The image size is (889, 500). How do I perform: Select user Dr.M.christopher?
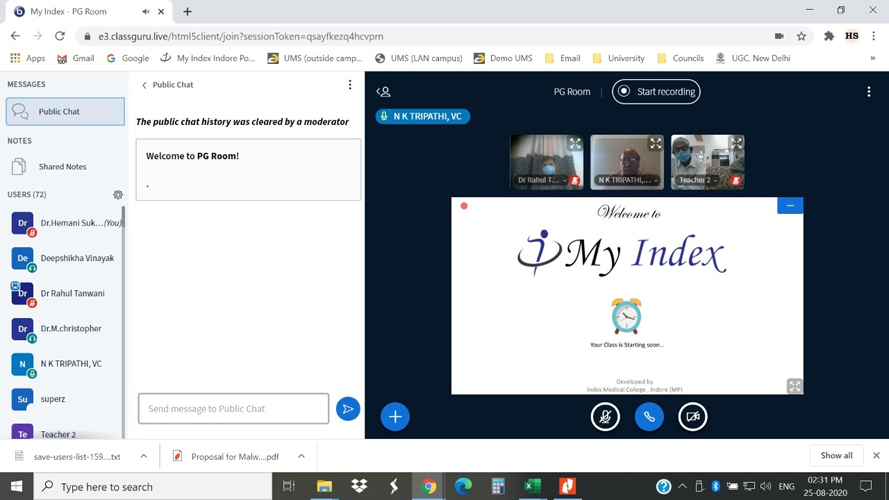(x=65, y=329)
